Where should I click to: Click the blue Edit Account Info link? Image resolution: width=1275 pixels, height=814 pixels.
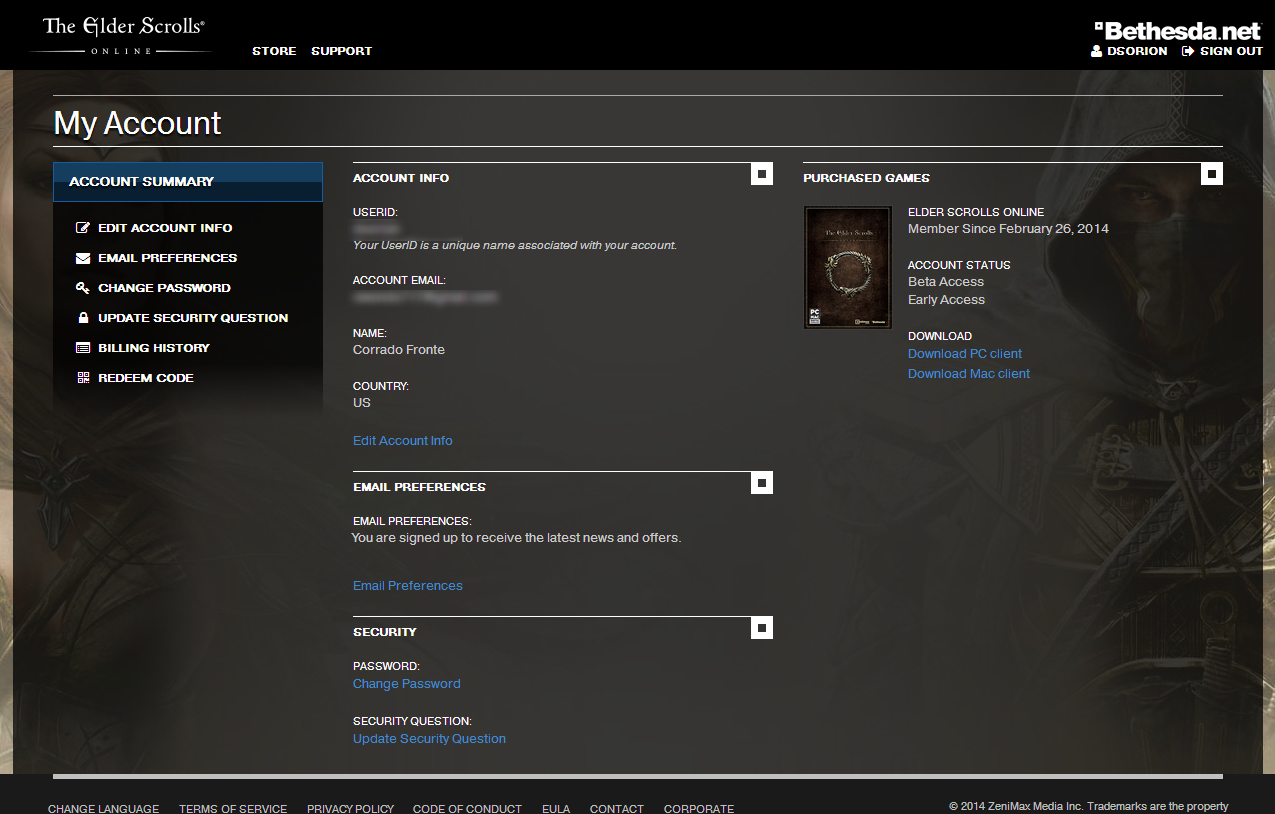[x=403, y=441]
